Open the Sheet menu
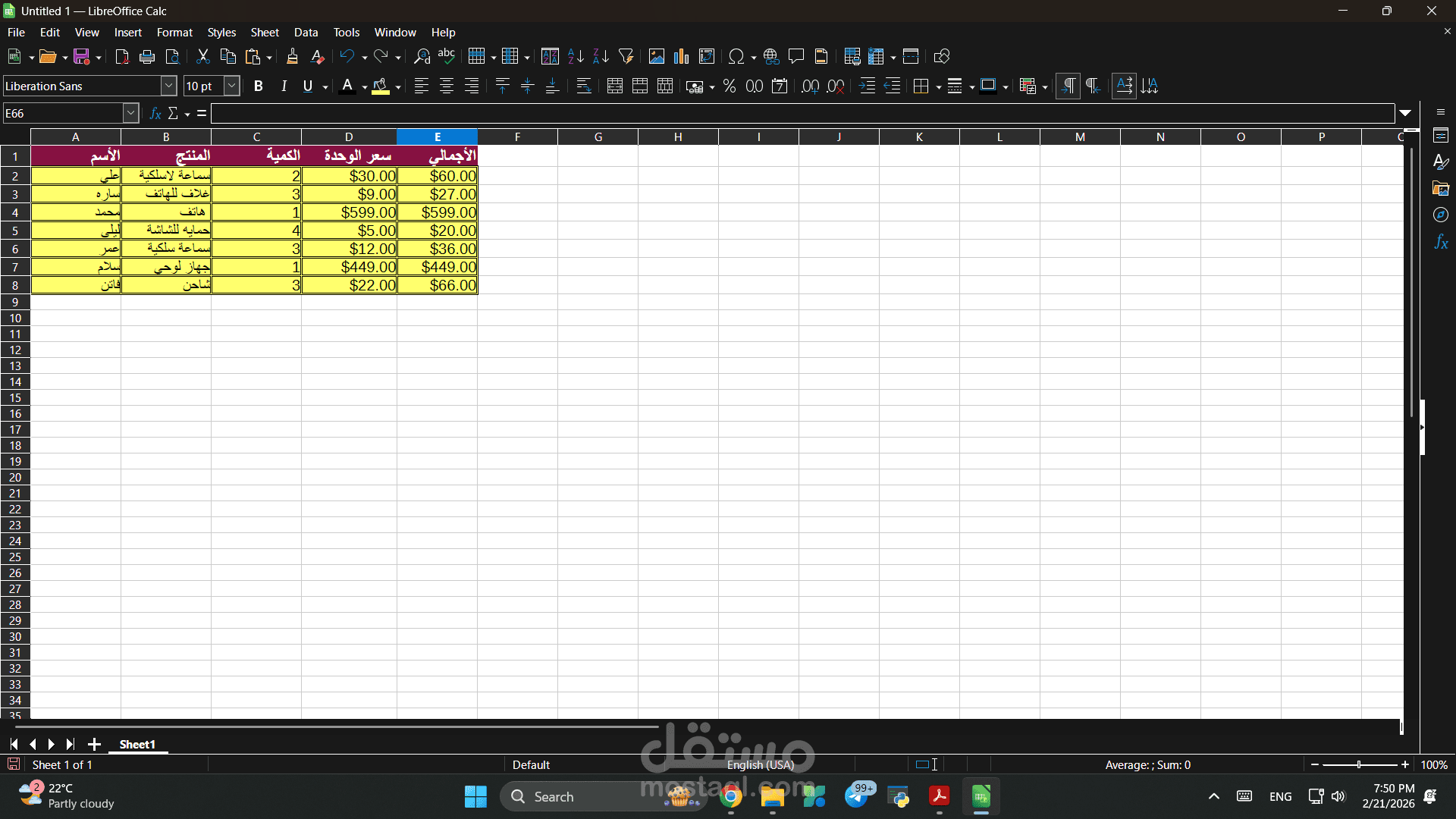Image resolution: width=1456 pixels, height=819 pixels. (x=265, y=32)
